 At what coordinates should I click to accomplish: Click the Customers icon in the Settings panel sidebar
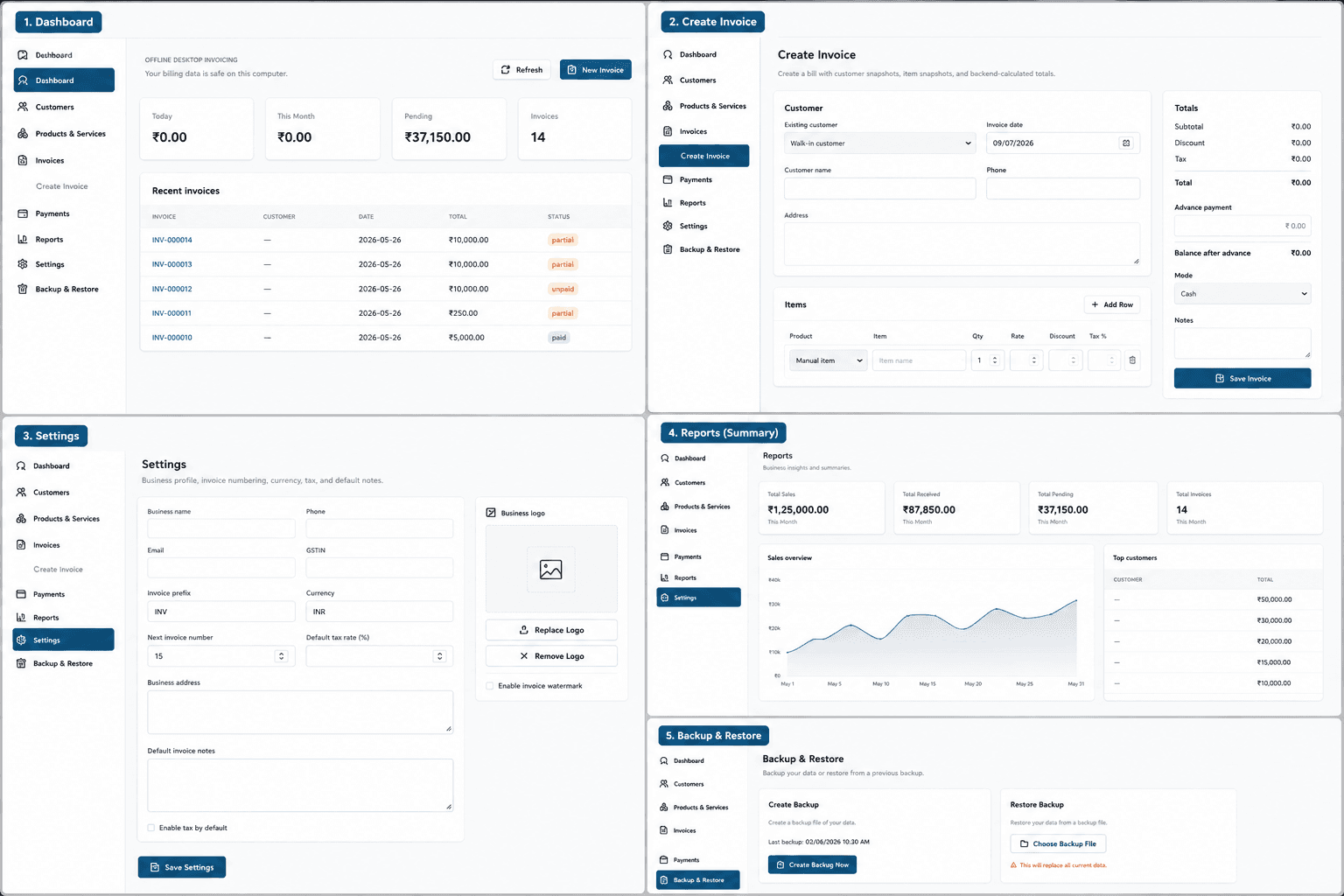pos(21,493)
